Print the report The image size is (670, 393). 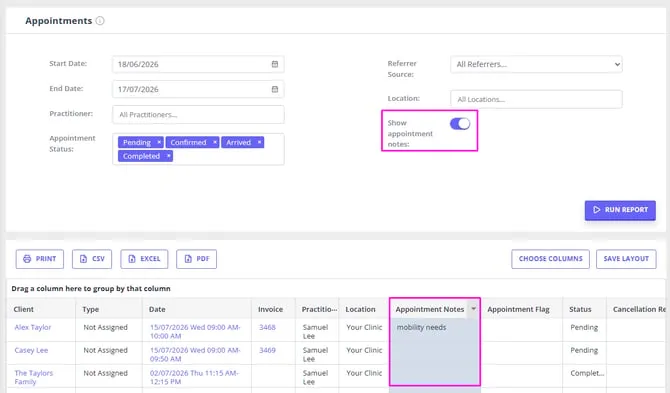pyautogui.click(x=40, y=259)
